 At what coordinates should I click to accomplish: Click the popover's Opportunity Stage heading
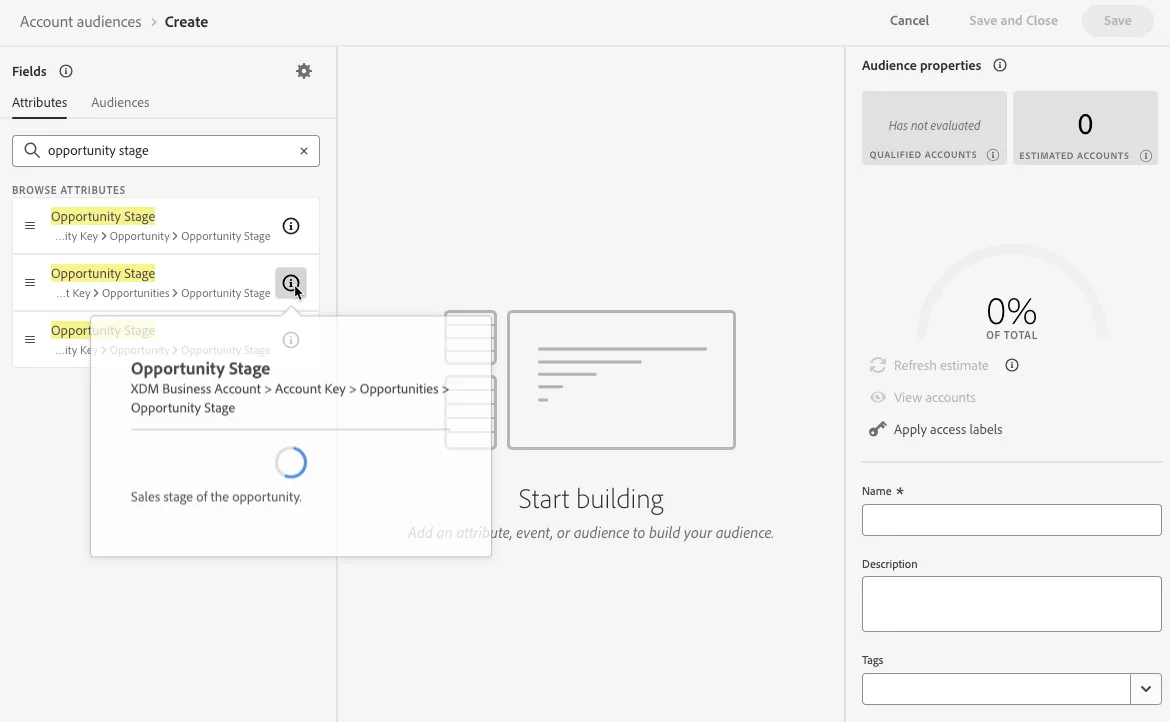point(201,368)
